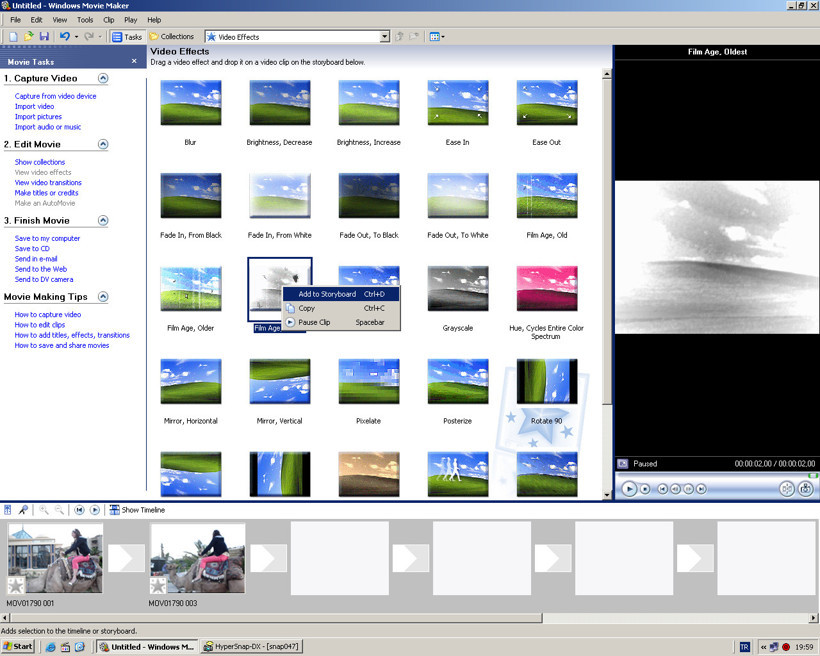The width and height of the screenshot is (820, 656).
Task: Click Save to my computer link
Action: coord(47,239)
